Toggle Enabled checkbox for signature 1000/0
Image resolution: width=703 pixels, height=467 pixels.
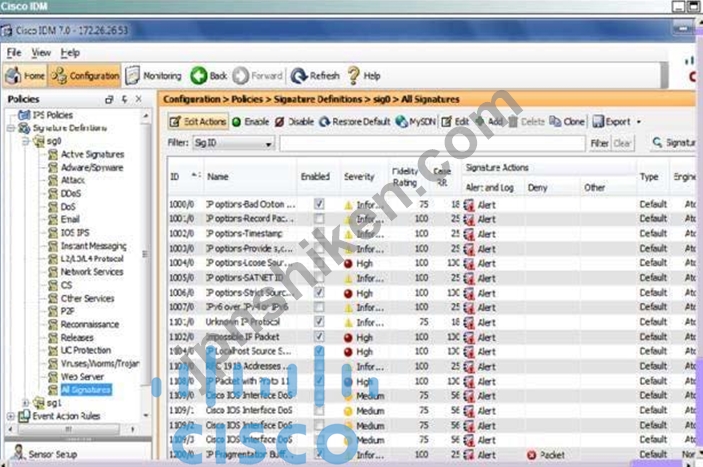(x=319, y=204)
